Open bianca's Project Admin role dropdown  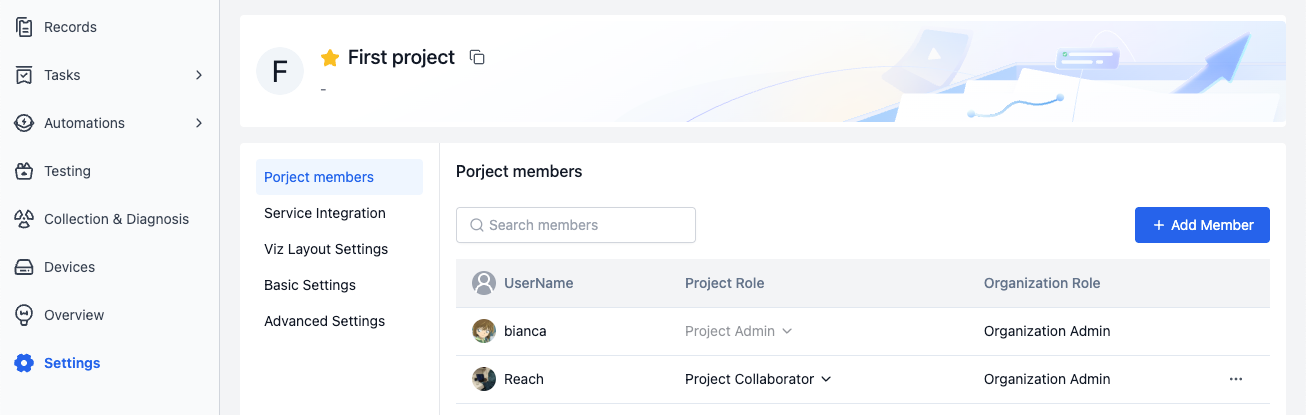738,331
